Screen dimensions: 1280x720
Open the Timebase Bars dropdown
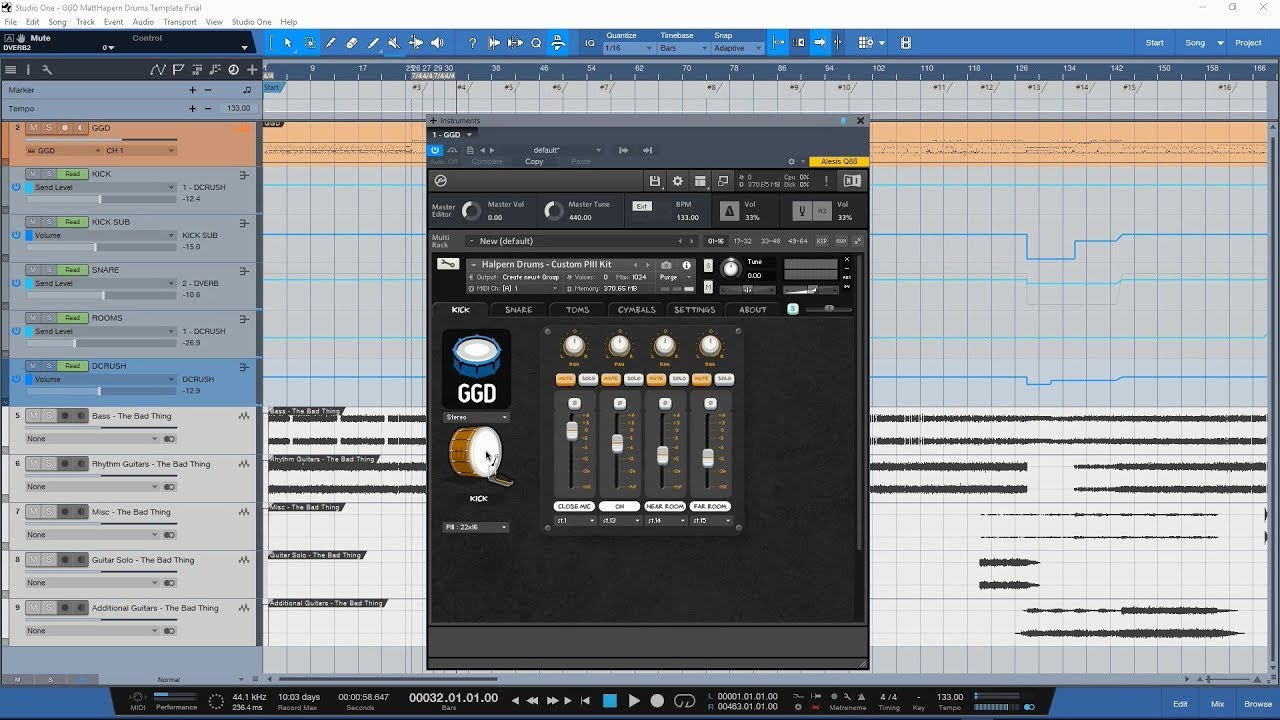(682, 48)
